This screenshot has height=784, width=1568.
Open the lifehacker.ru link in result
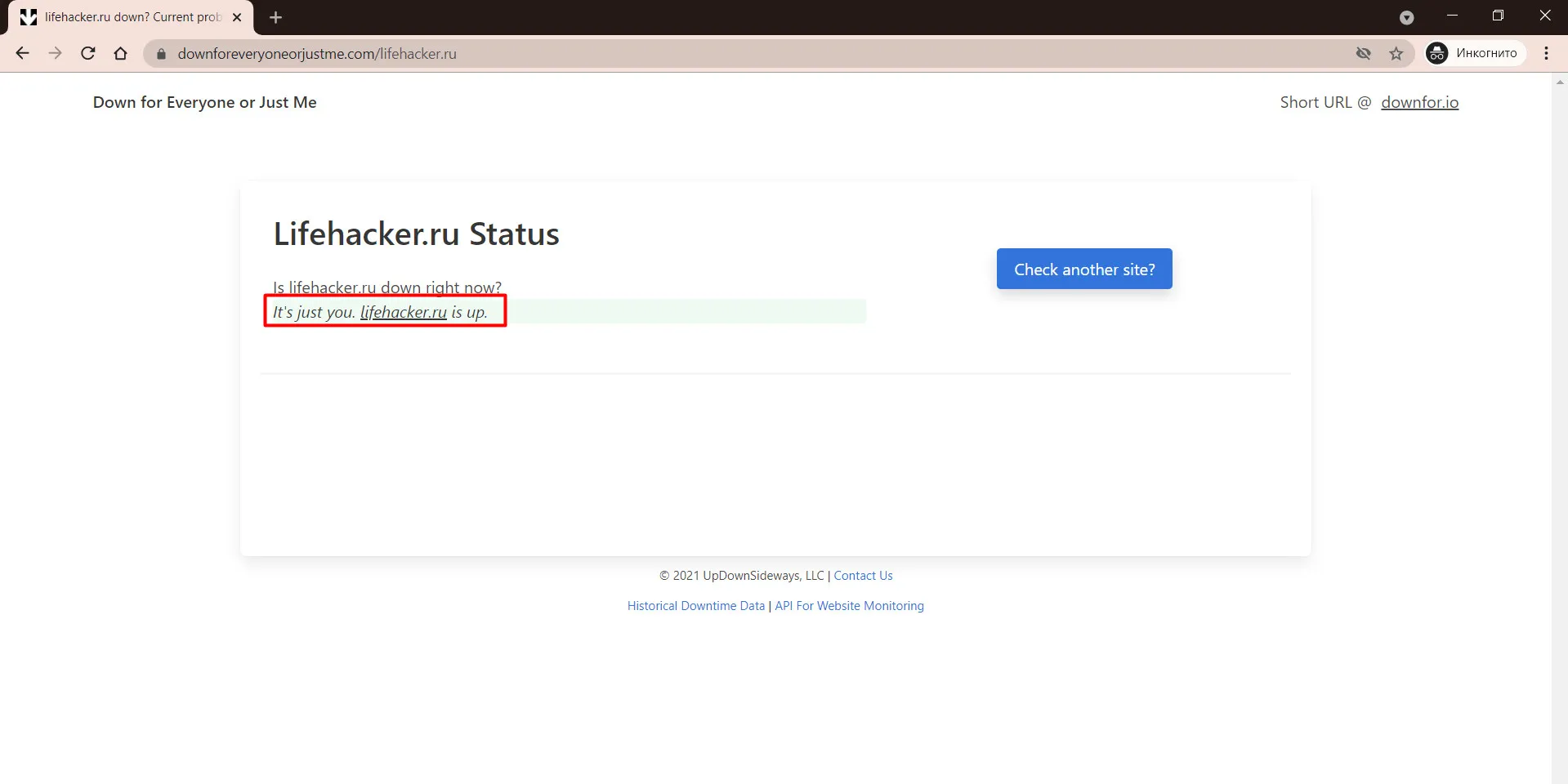(x=404, y=312)
